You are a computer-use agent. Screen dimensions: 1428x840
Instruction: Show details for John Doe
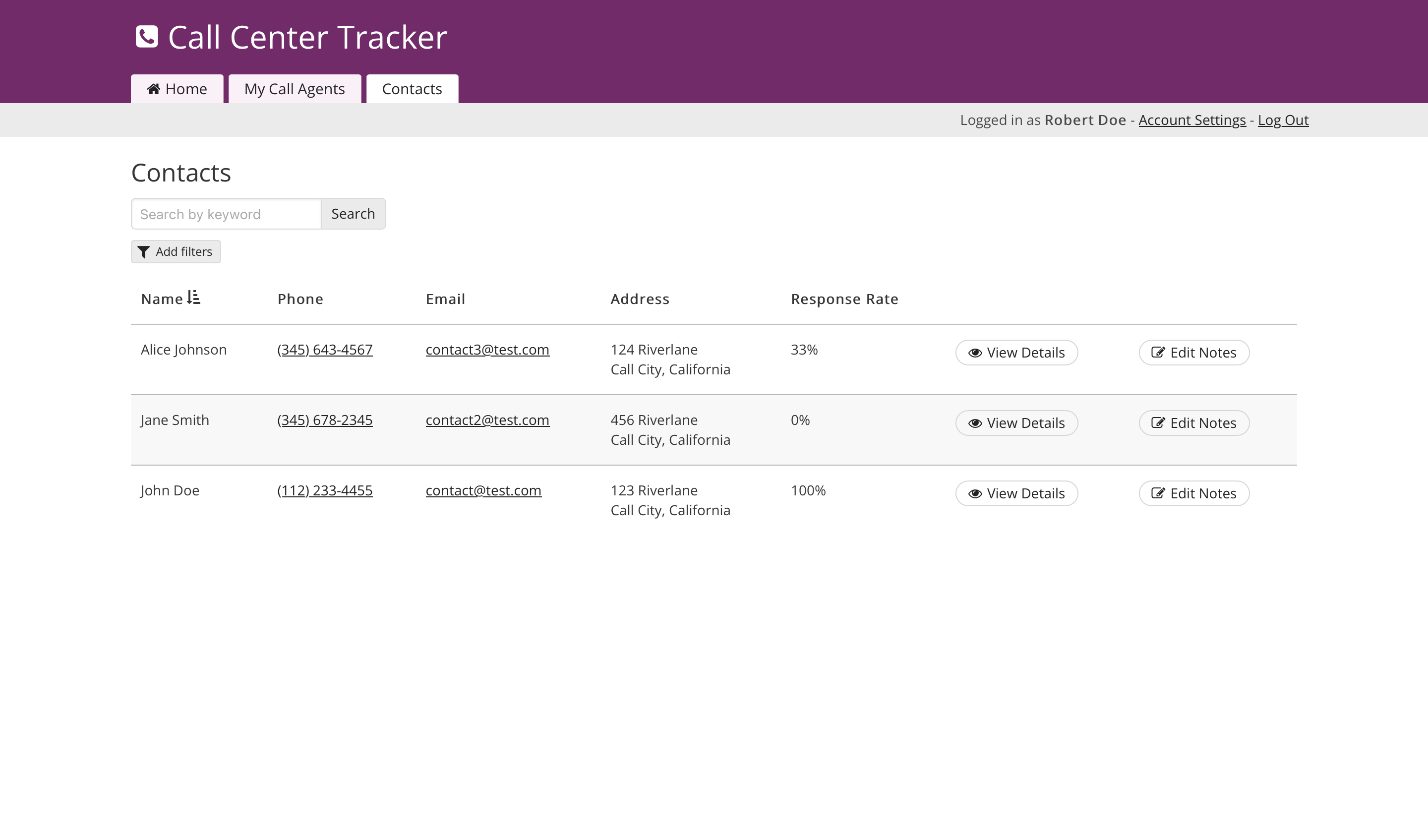(x=1016, y=493)
